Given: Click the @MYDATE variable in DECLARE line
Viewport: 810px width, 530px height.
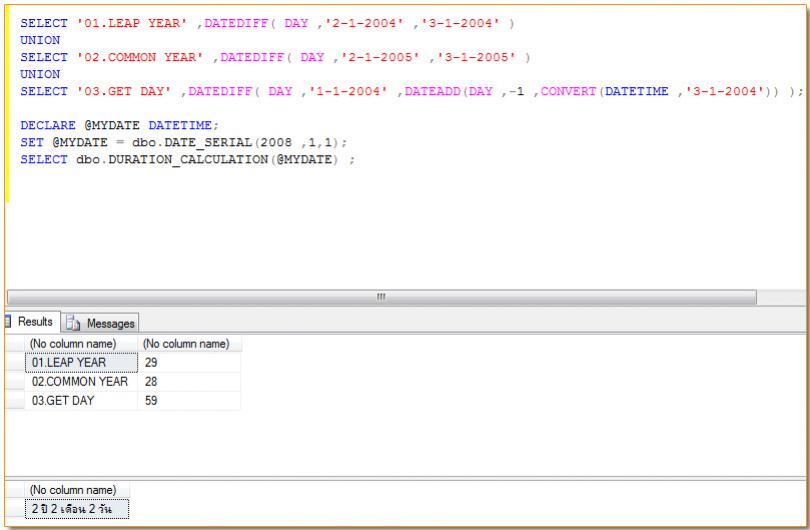Looking at the screenshot, I should click(x=112, y=126).
